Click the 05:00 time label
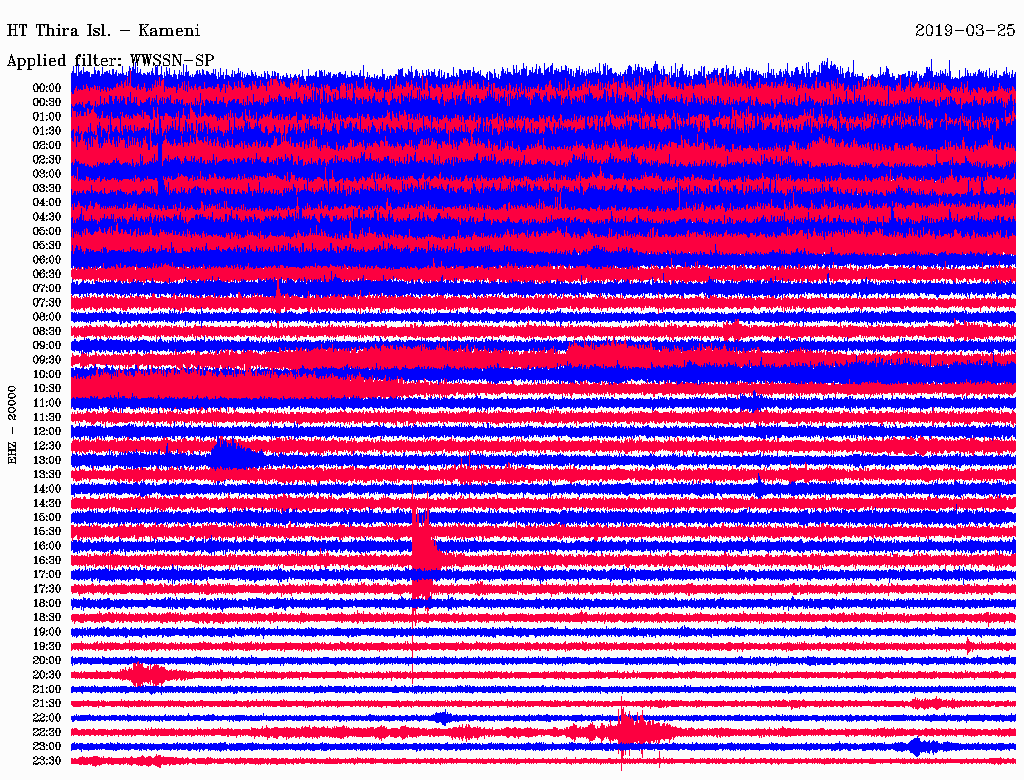Image resolution: width=1024 pixels, height=780 pixels. click(47, 231)
